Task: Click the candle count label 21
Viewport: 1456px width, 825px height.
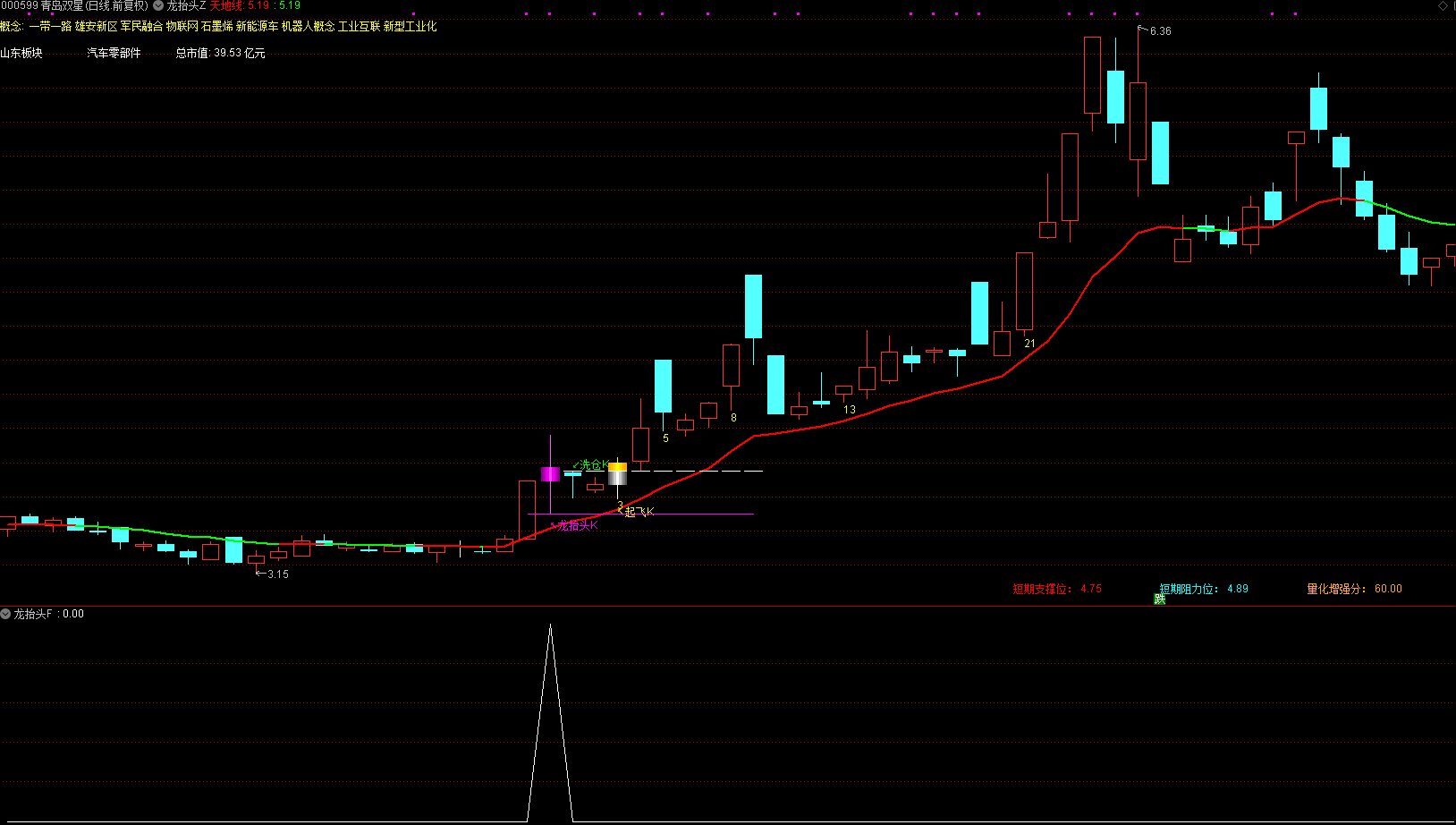Action: [x=1029, y=344]
